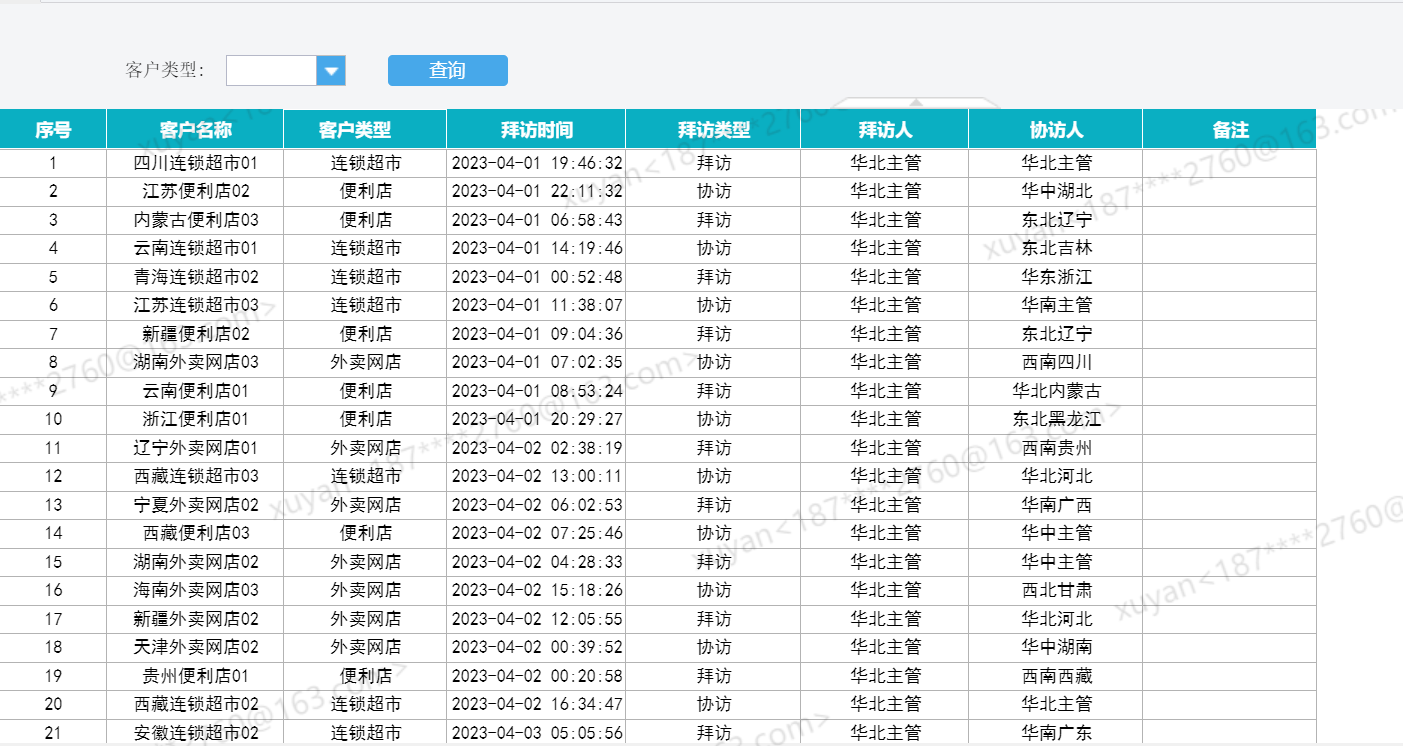Click the 拜访时间 column header
1403x746 pixels.
pyautogui.click(x=536, y=130)
